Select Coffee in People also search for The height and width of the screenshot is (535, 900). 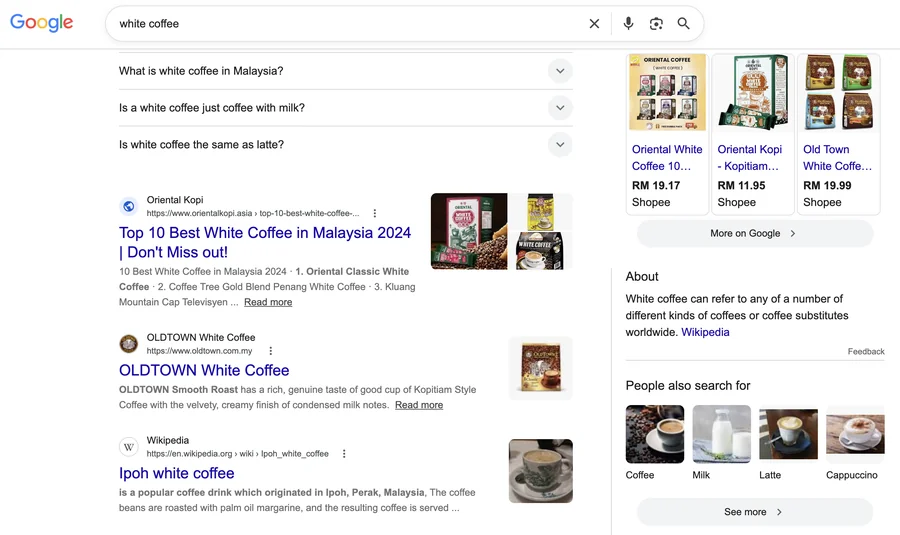(655, 443)
